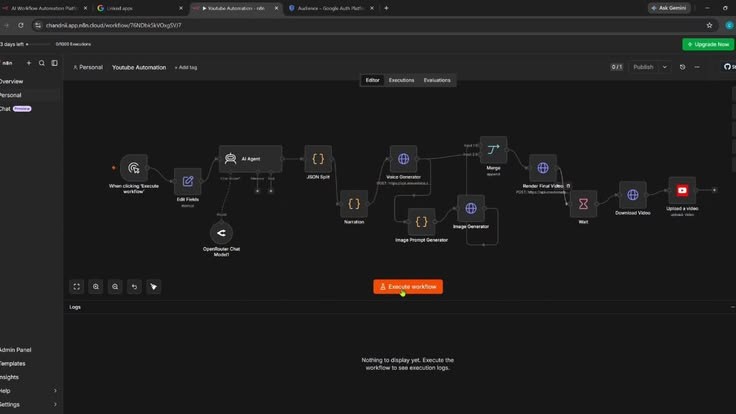The image size is (736, 414).
Task: Open the AI Agent node
Action: pyautogui.click(x=251, y=159)
